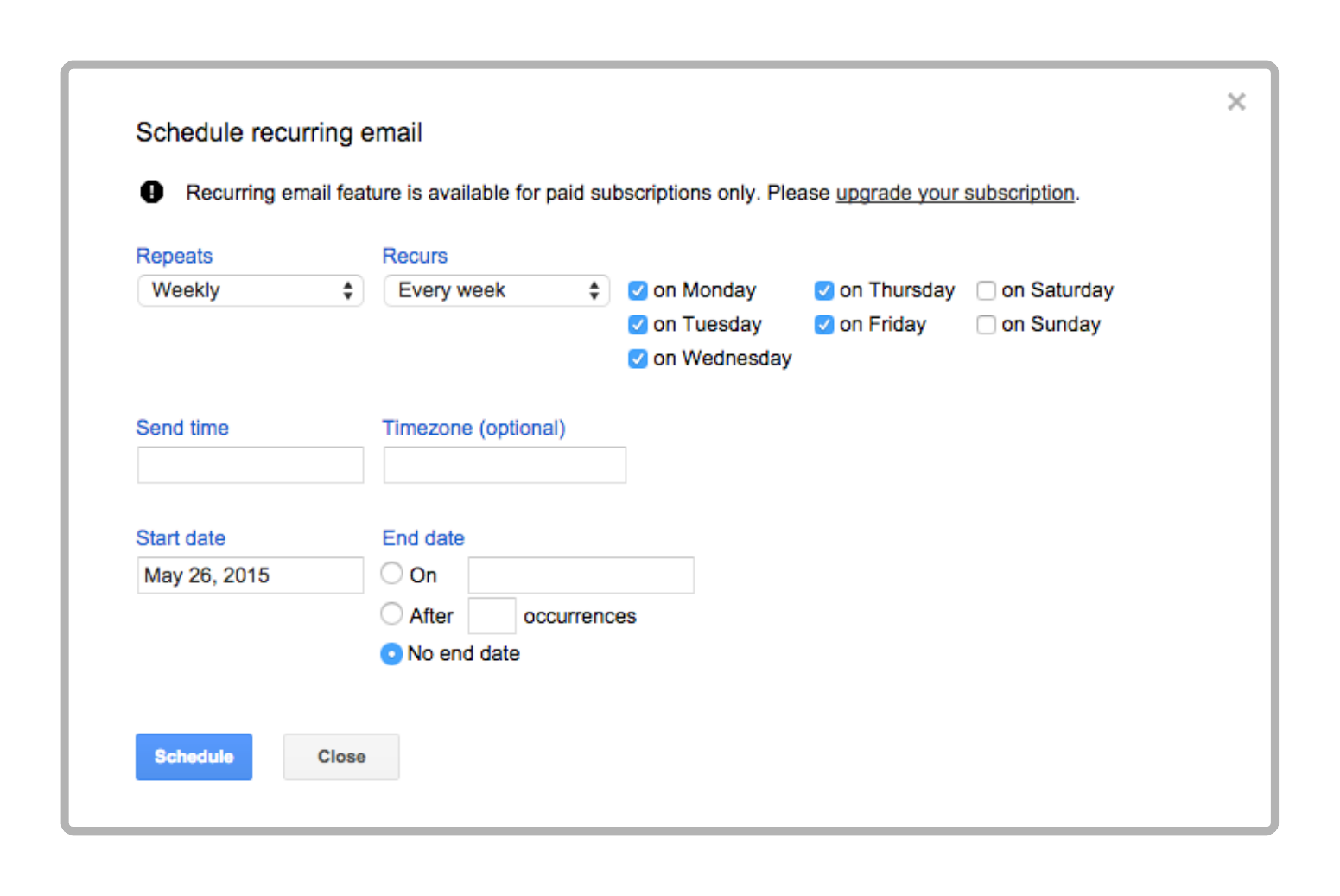The width and height of the screenshot is (1340, 896).
Task: Uncheck the on Wednesday checkbox
Action: (x=638, y=359)
